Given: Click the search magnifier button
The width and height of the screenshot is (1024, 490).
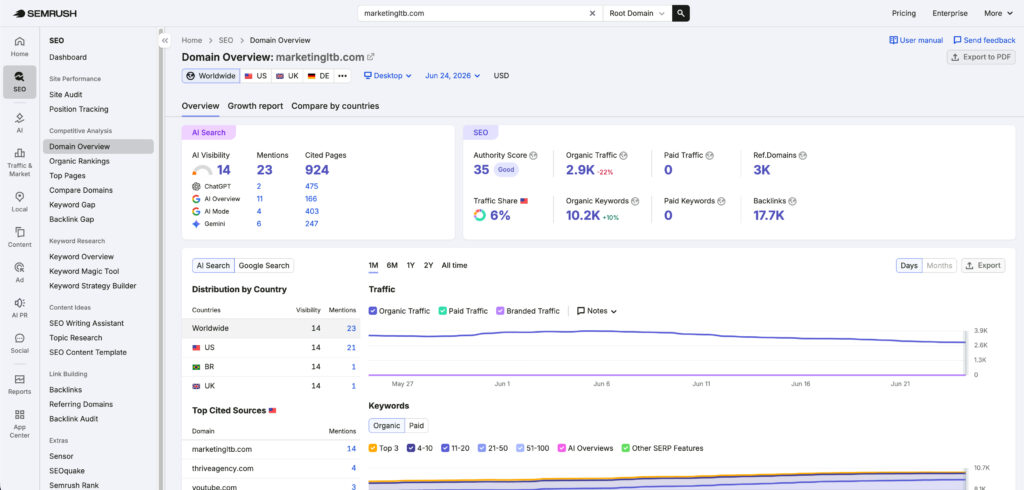Looking at the screenshot, I should point(680,13).
